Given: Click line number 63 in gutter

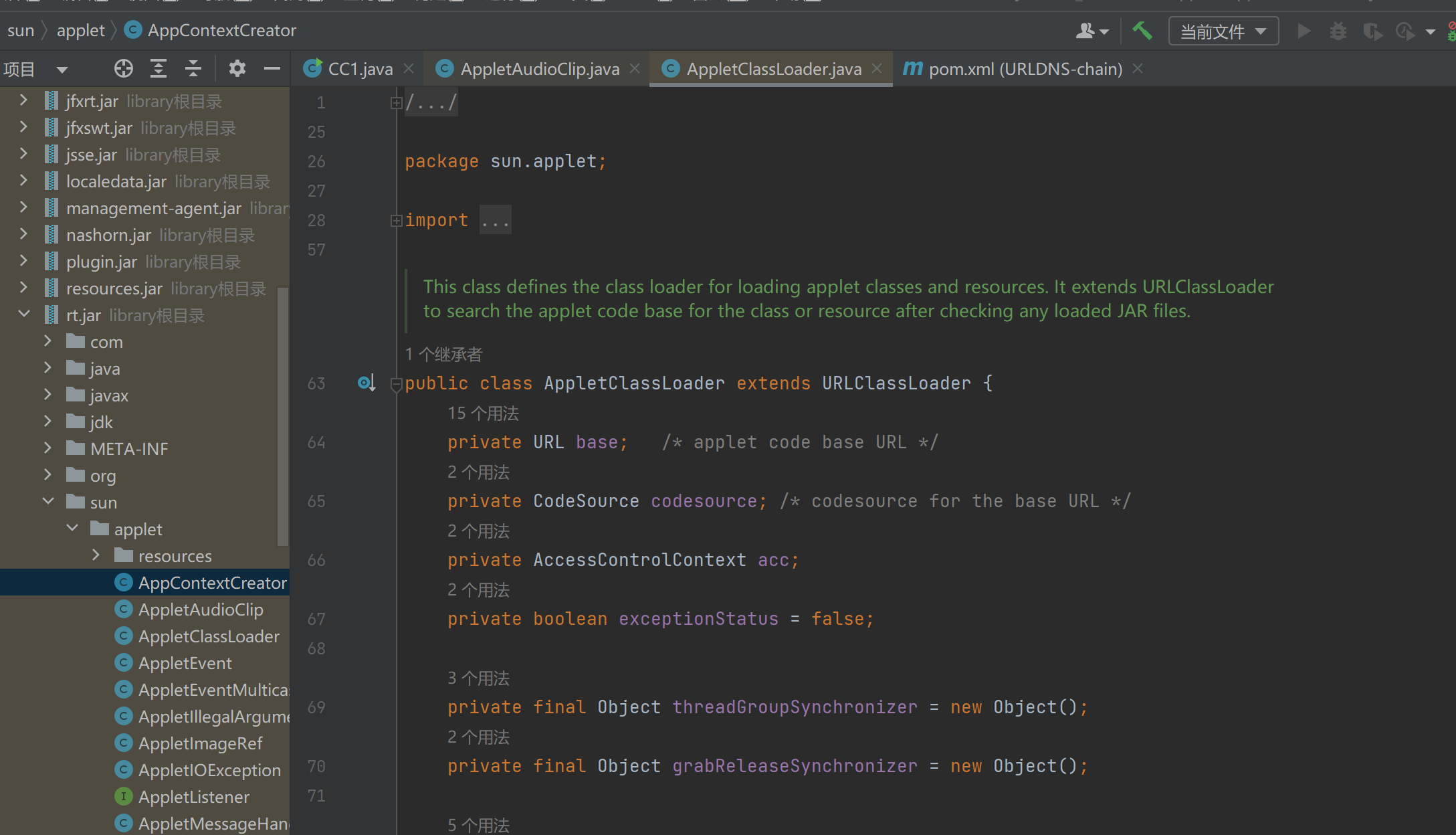Looking at the screenshot, I should [316, 383].
